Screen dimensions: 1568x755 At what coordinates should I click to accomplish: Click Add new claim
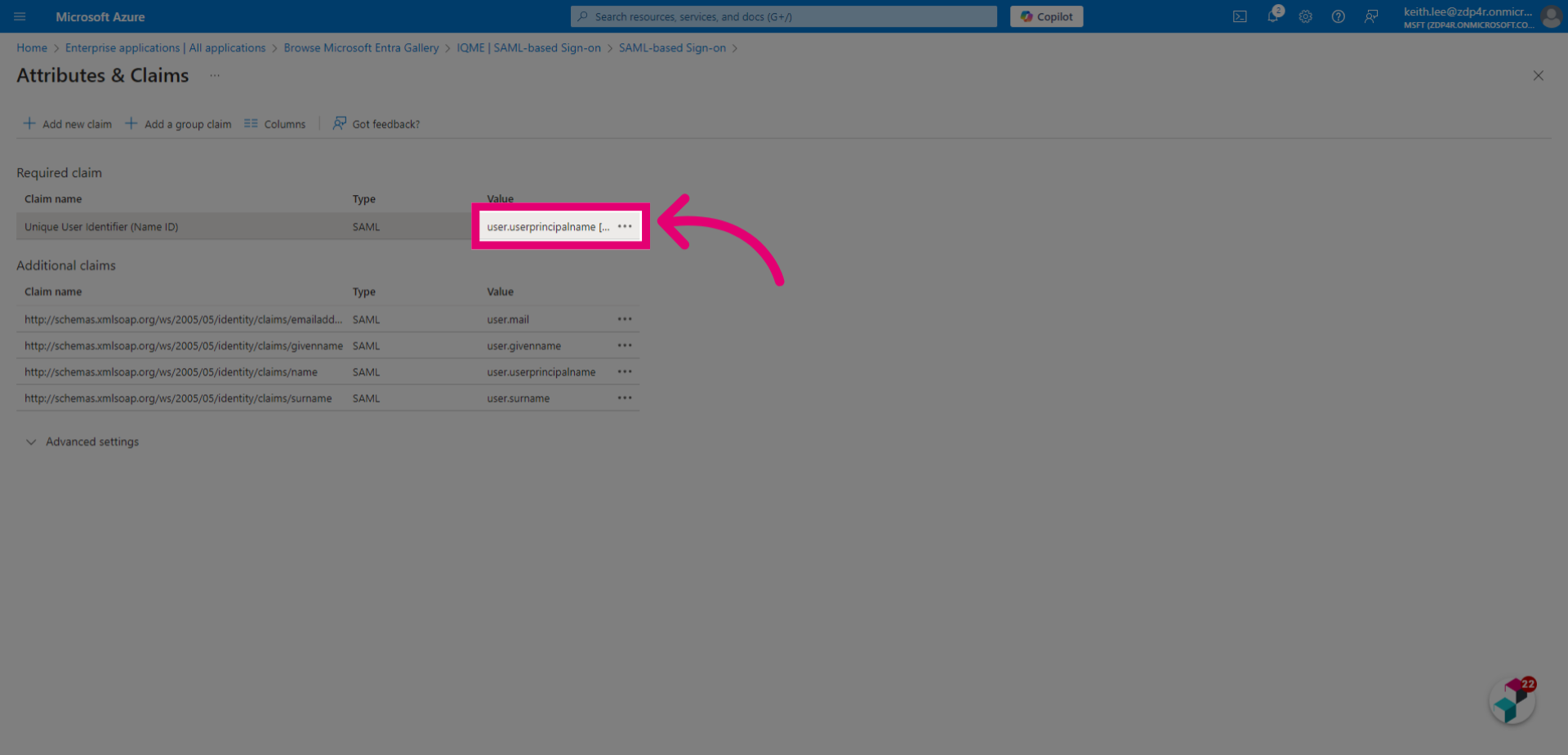point(67,124)
